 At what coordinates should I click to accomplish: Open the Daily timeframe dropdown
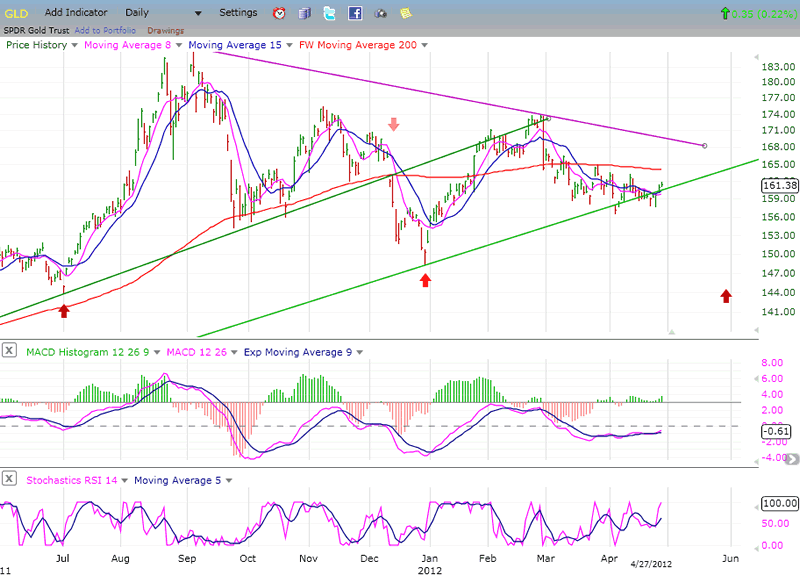coord(198,13)
